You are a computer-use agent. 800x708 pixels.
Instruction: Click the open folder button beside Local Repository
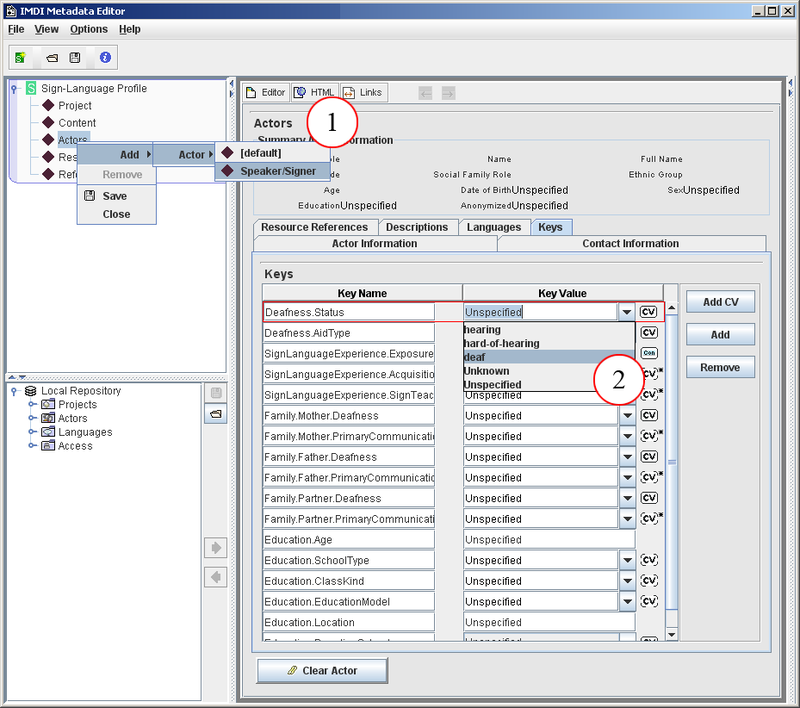(215, 414)
